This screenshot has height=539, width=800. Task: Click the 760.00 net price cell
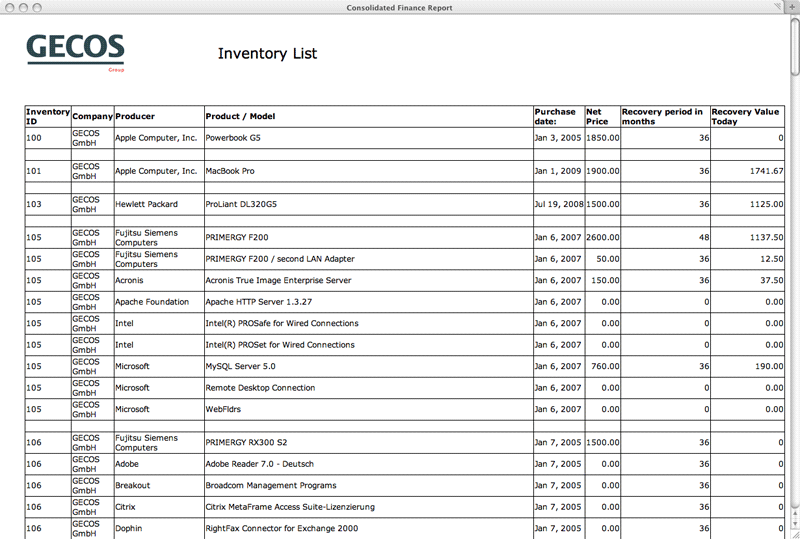(603, 366)
